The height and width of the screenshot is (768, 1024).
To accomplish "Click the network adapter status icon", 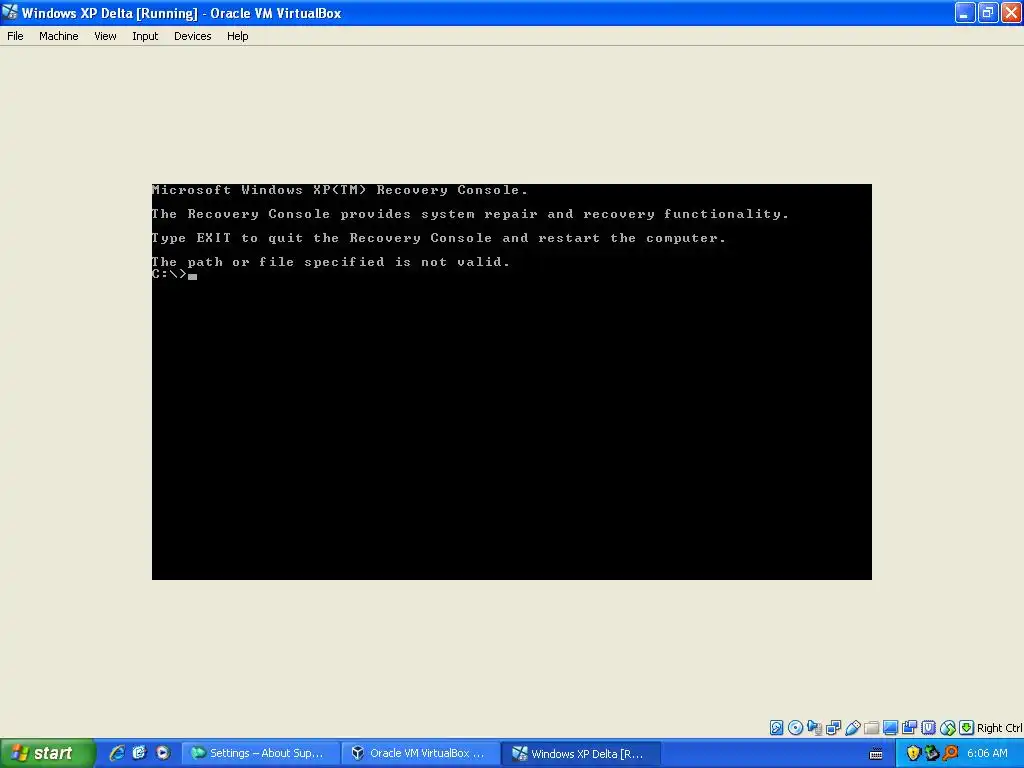I will [x=833, y=728].
